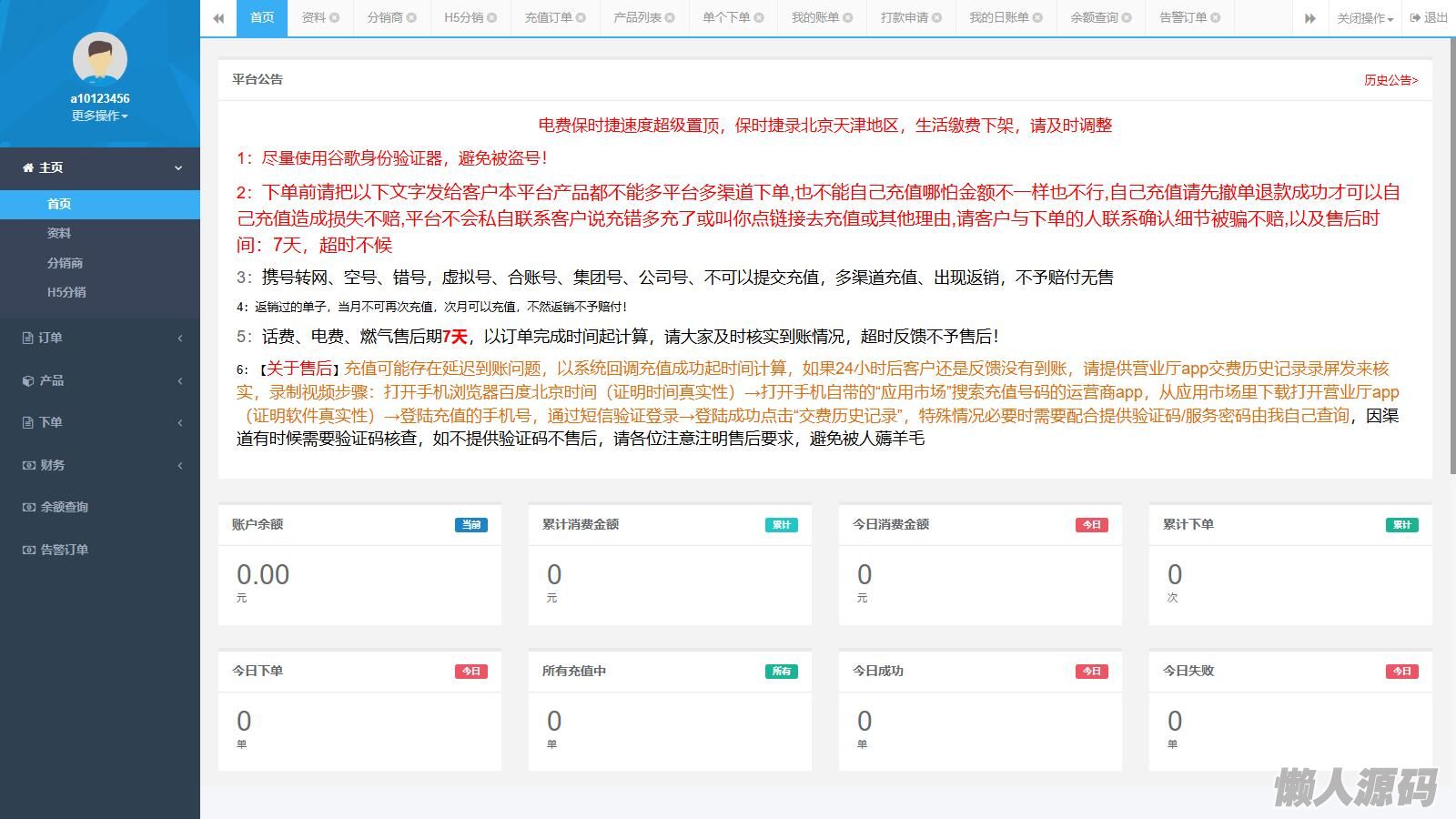The width and height of the screenshot is (1456, 819).
Task: Expand the 订单 sidebar menu
Action: point(100,338)
